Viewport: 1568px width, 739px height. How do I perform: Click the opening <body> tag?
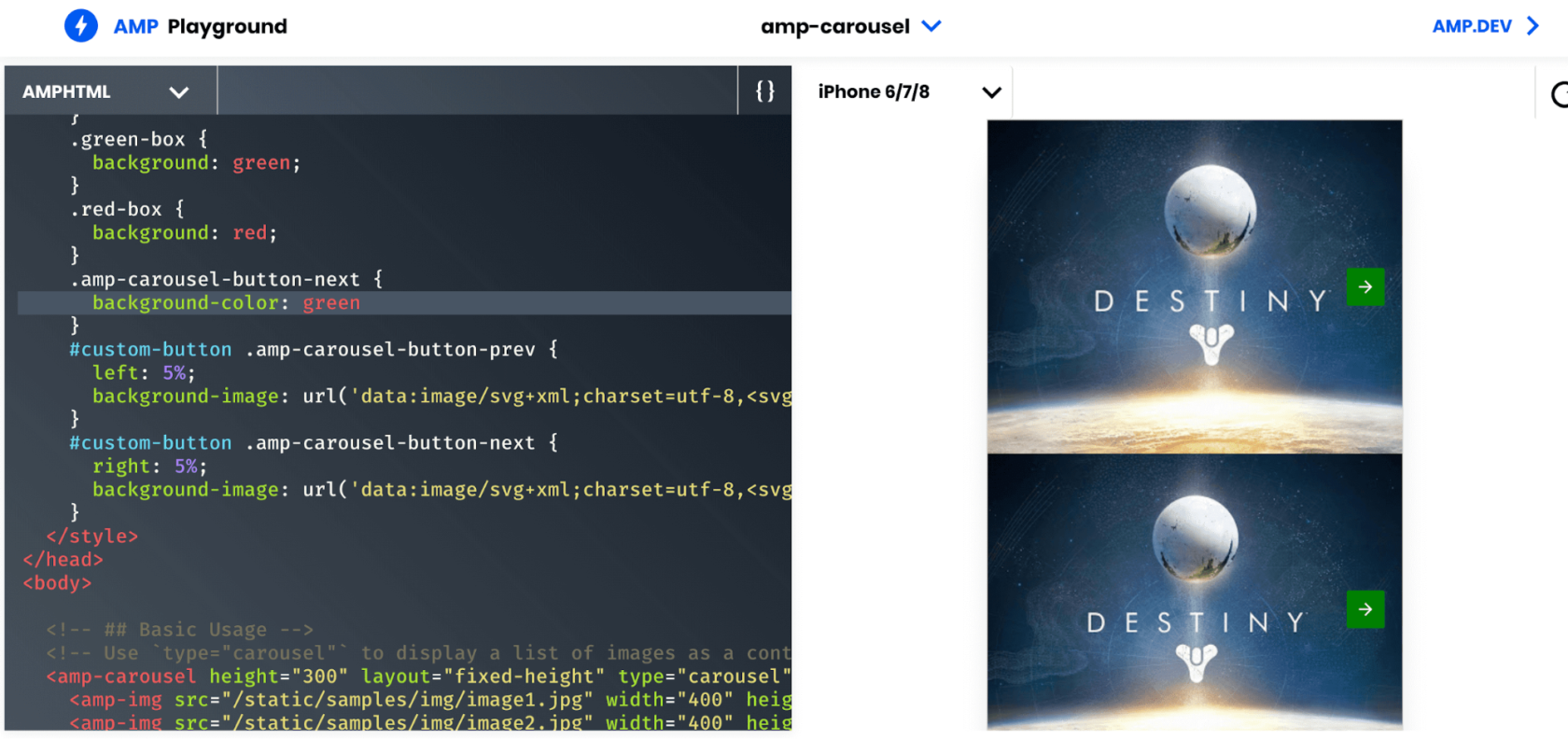point(57,582)
